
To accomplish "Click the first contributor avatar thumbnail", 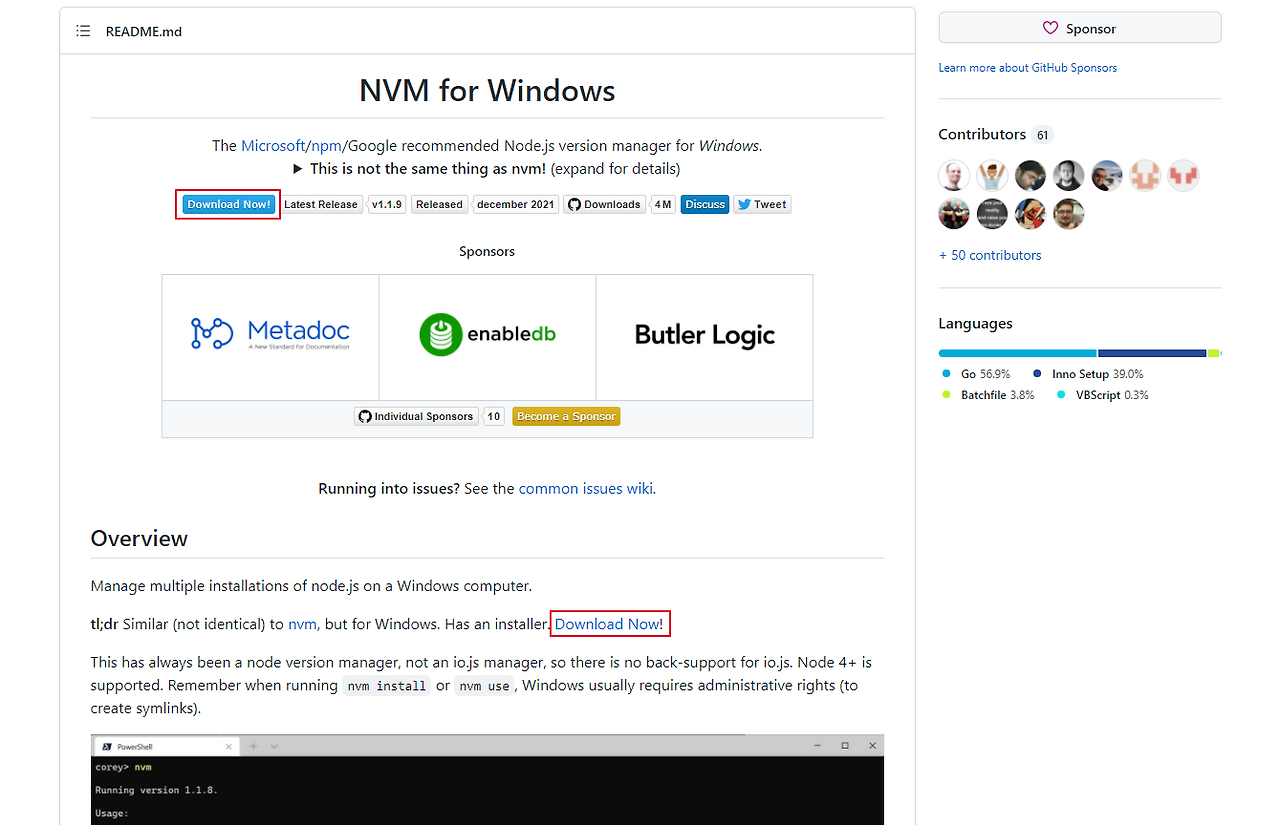I will tap(953, 175).
